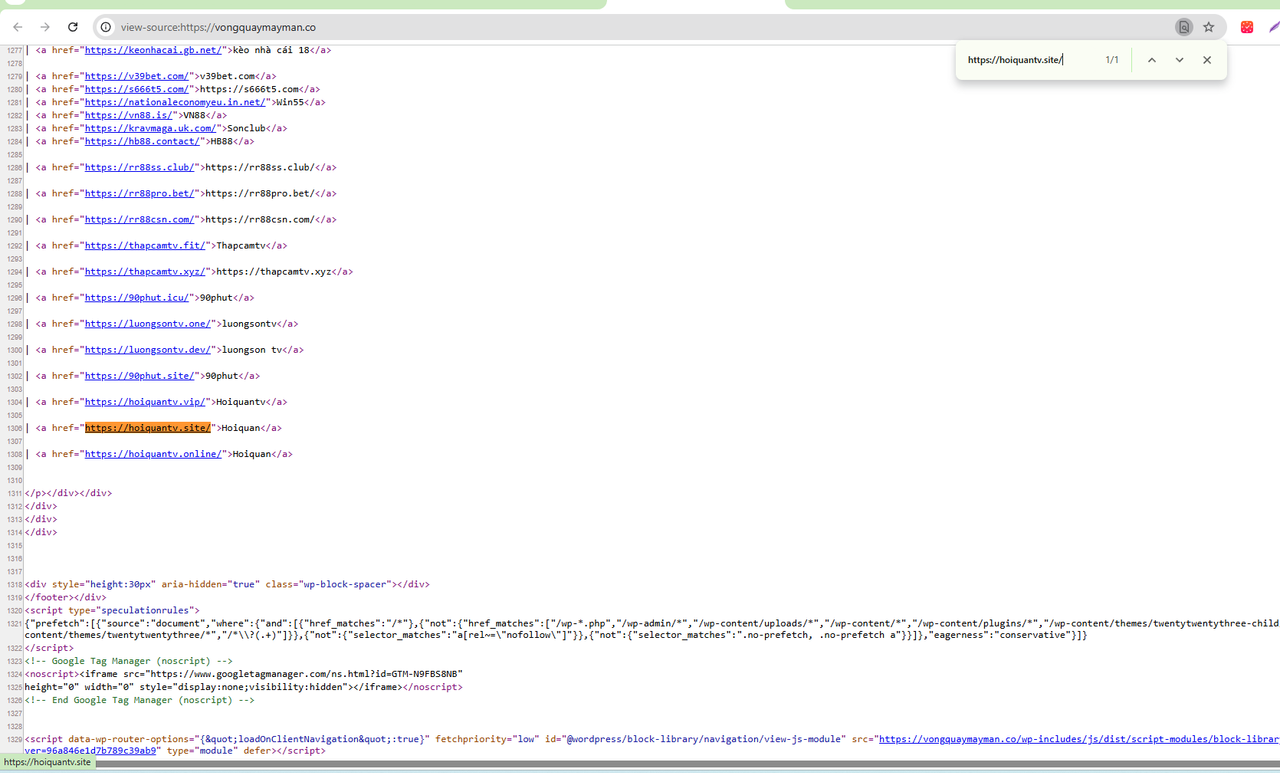Open the 90phut.site link
Image resolution: width=1280 pixels, height=773 pixels.
[139, 375]
